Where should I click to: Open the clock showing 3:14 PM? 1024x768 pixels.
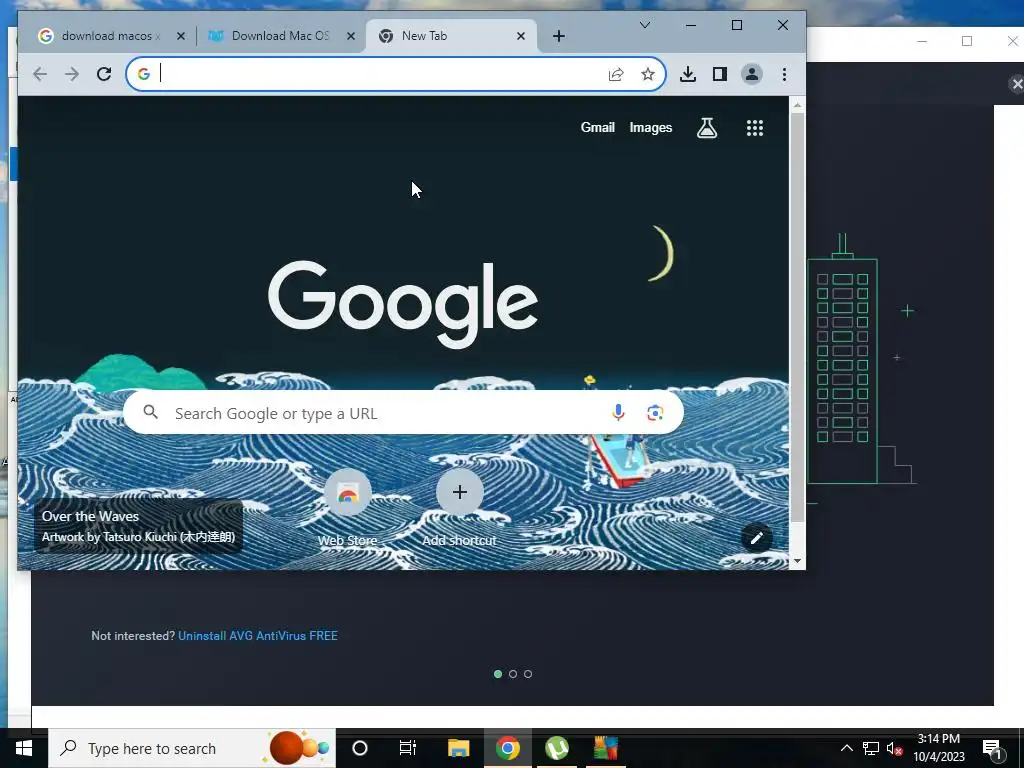(x=938, y=748)
